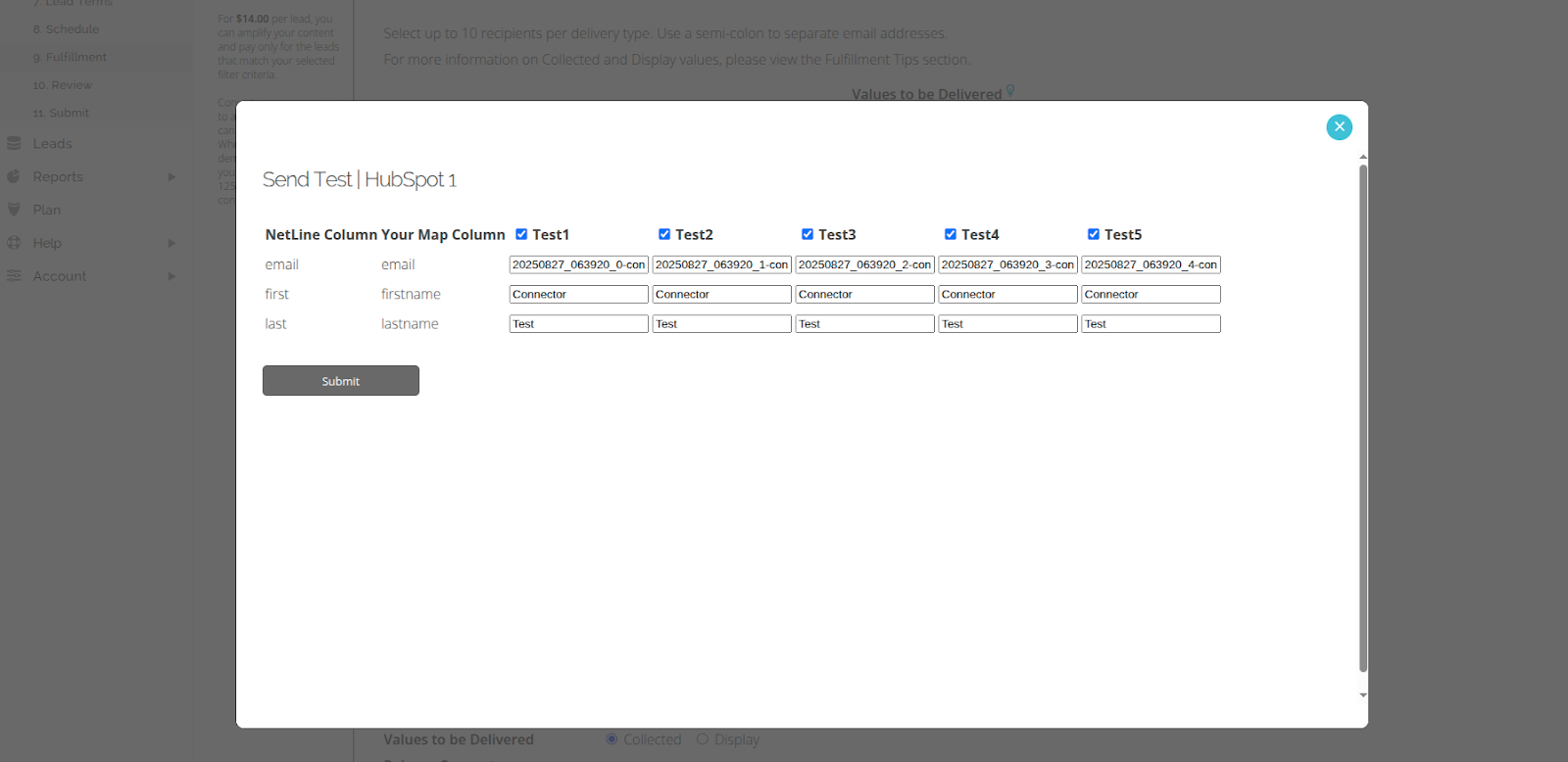The height and width of the screenshot is (762, 1568).
Task: Click the Account list icon
Action: (x=14, y=276)
